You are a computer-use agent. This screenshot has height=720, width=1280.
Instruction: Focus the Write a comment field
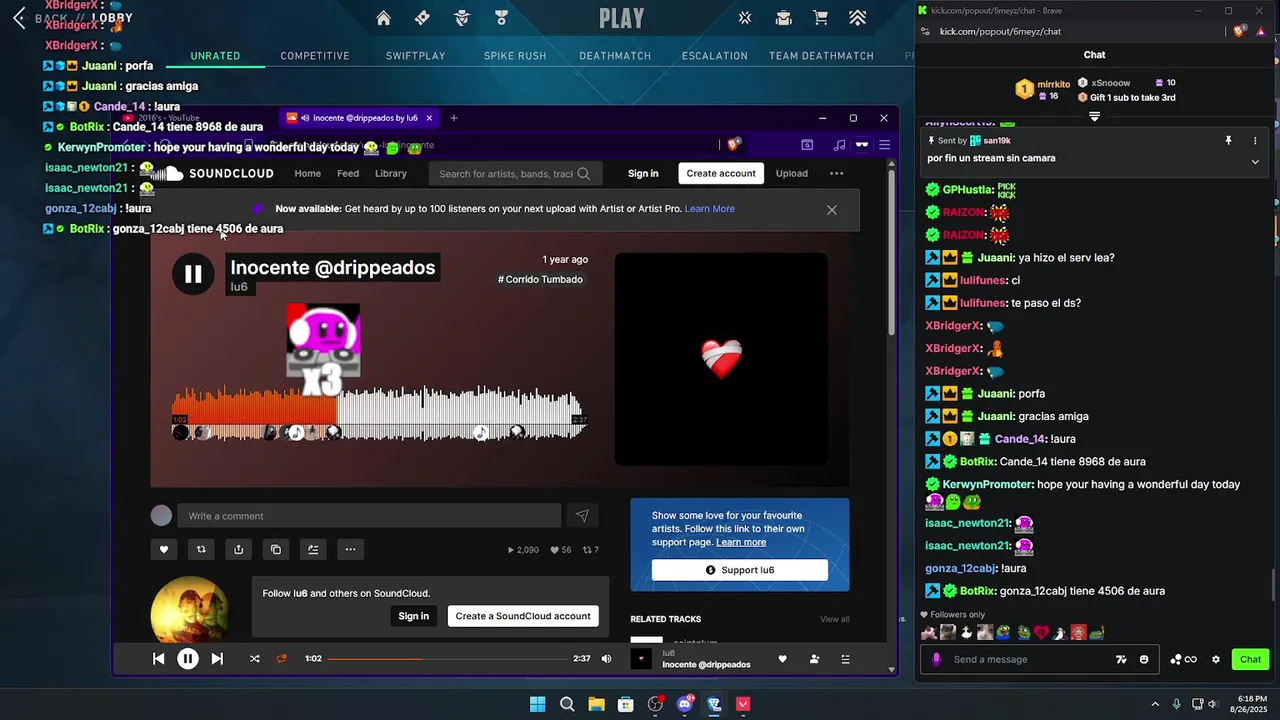[369, 516]
